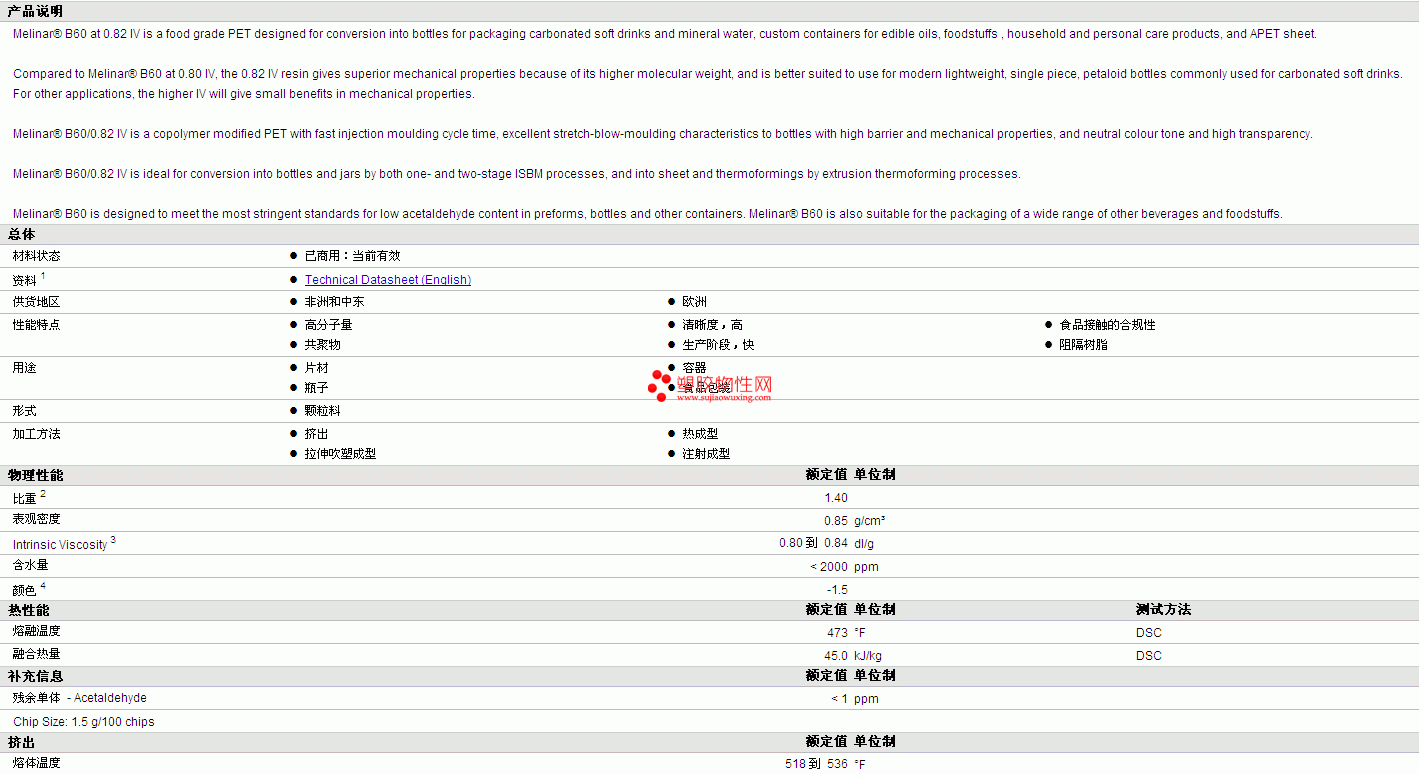Select the Chip Size: 1.5 g/100 chips note

[x=84, y=722]
